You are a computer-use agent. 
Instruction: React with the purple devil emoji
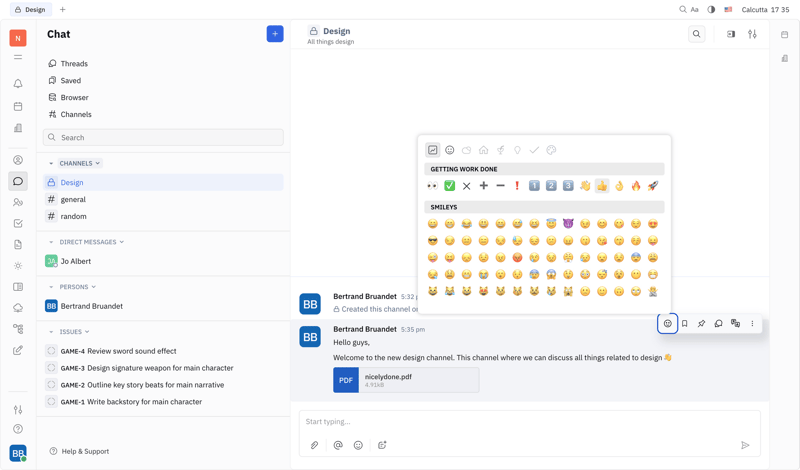[x=568, y=224]
